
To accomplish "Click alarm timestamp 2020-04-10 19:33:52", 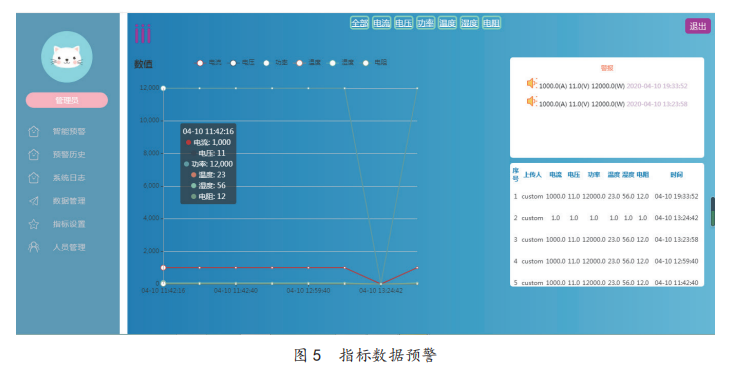I will (x=656, y=86).
